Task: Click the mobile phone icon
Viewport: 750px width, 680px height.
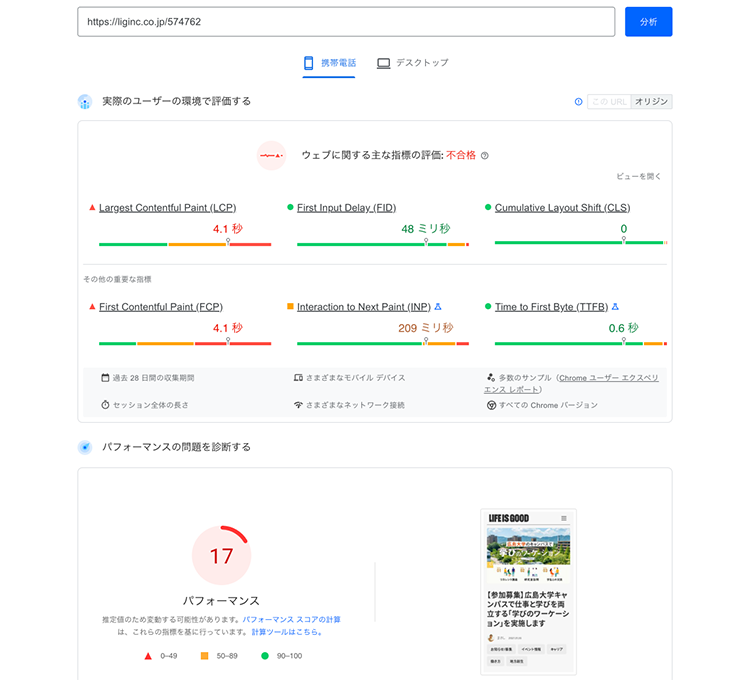Action: pyautogui.click(x=309, y=63)
